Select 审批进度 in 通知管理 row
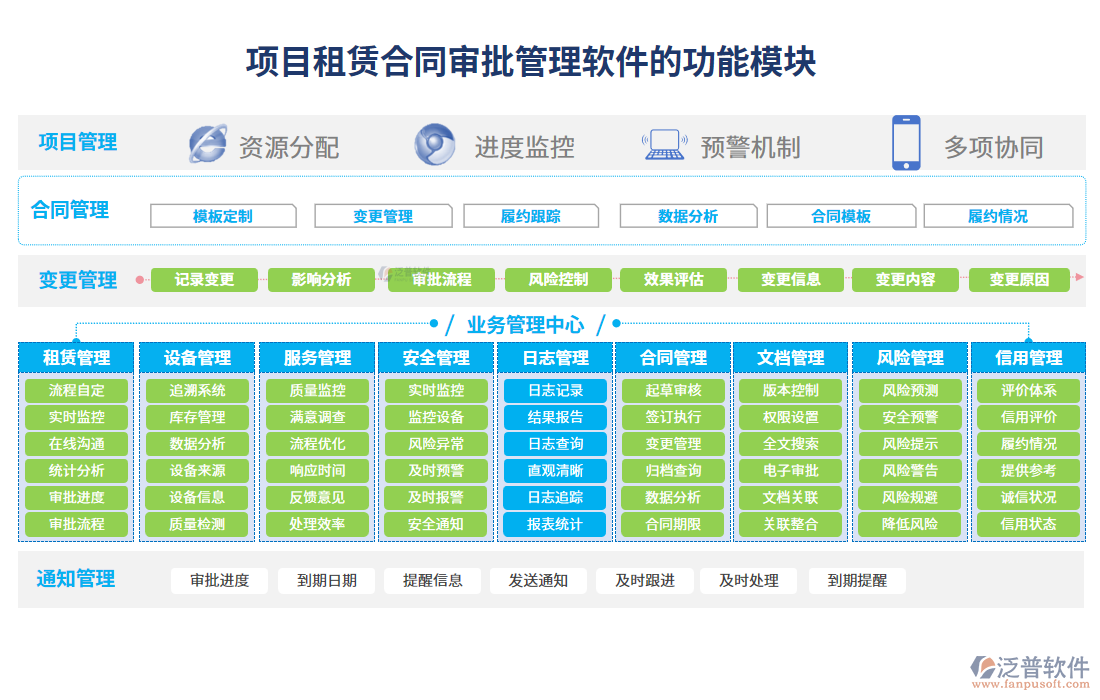This screenshot has width=1100, height=700. [221, 580]
